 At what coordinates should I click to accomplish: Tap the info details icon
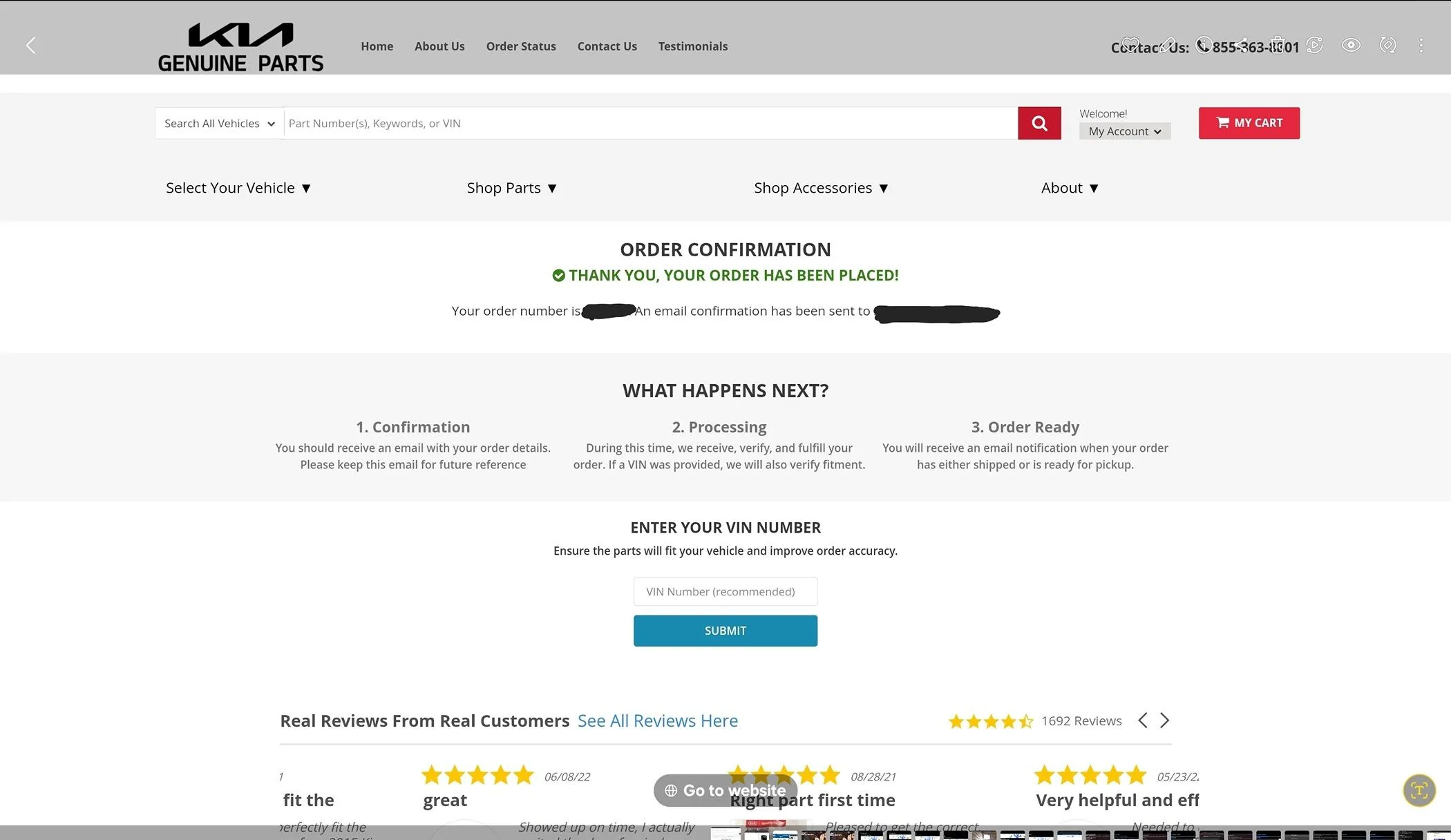point(1204,45)
